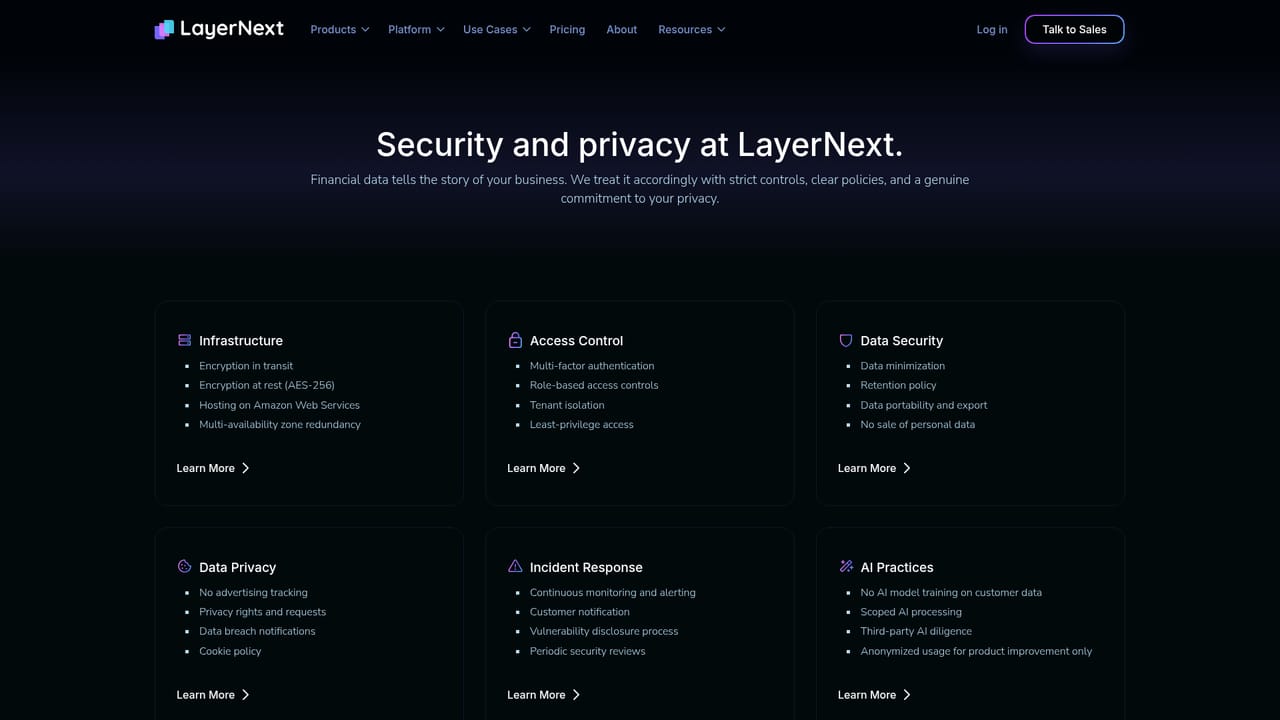This screenshot has height=720, width=1280.
Task: Click the Access Control lock icon
Action: coord(515,340)
